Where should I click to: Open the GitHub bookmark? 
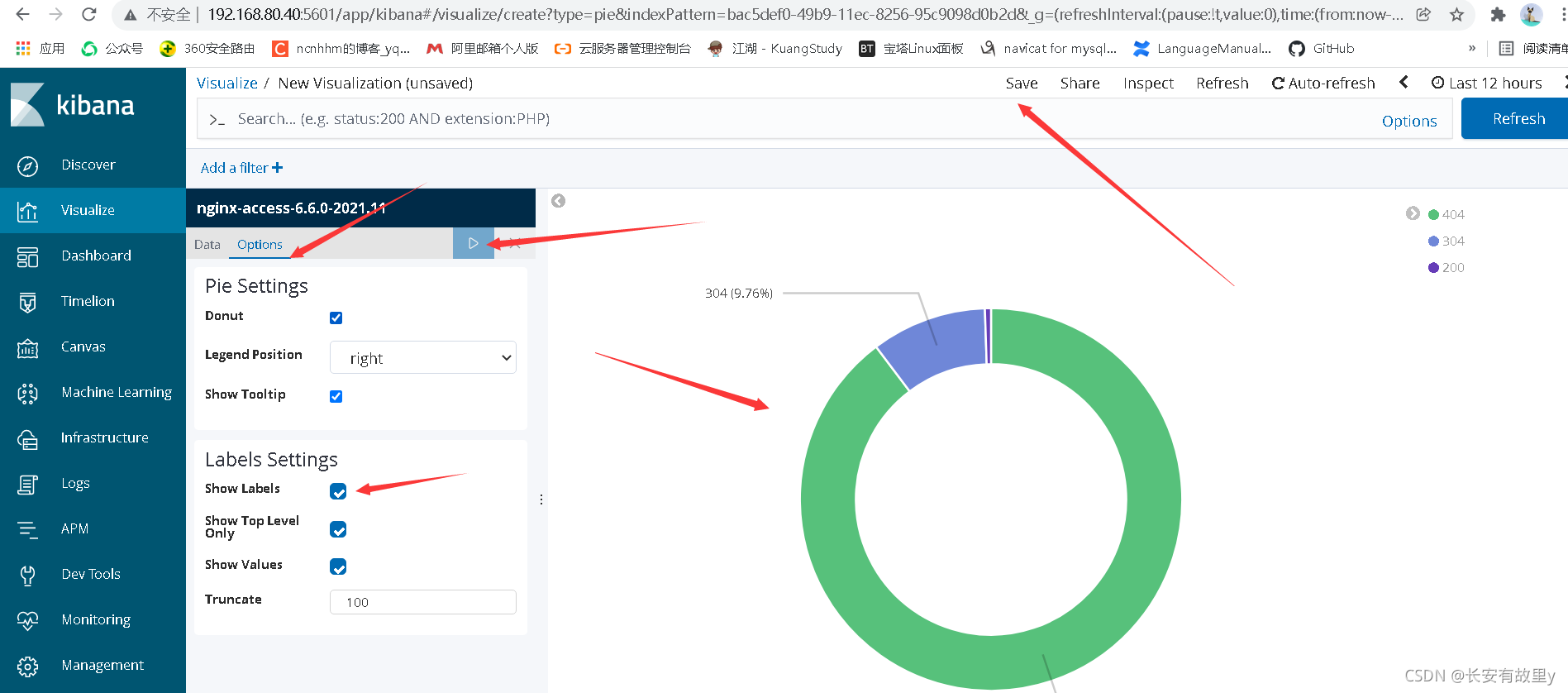[x=1322, y=49]
